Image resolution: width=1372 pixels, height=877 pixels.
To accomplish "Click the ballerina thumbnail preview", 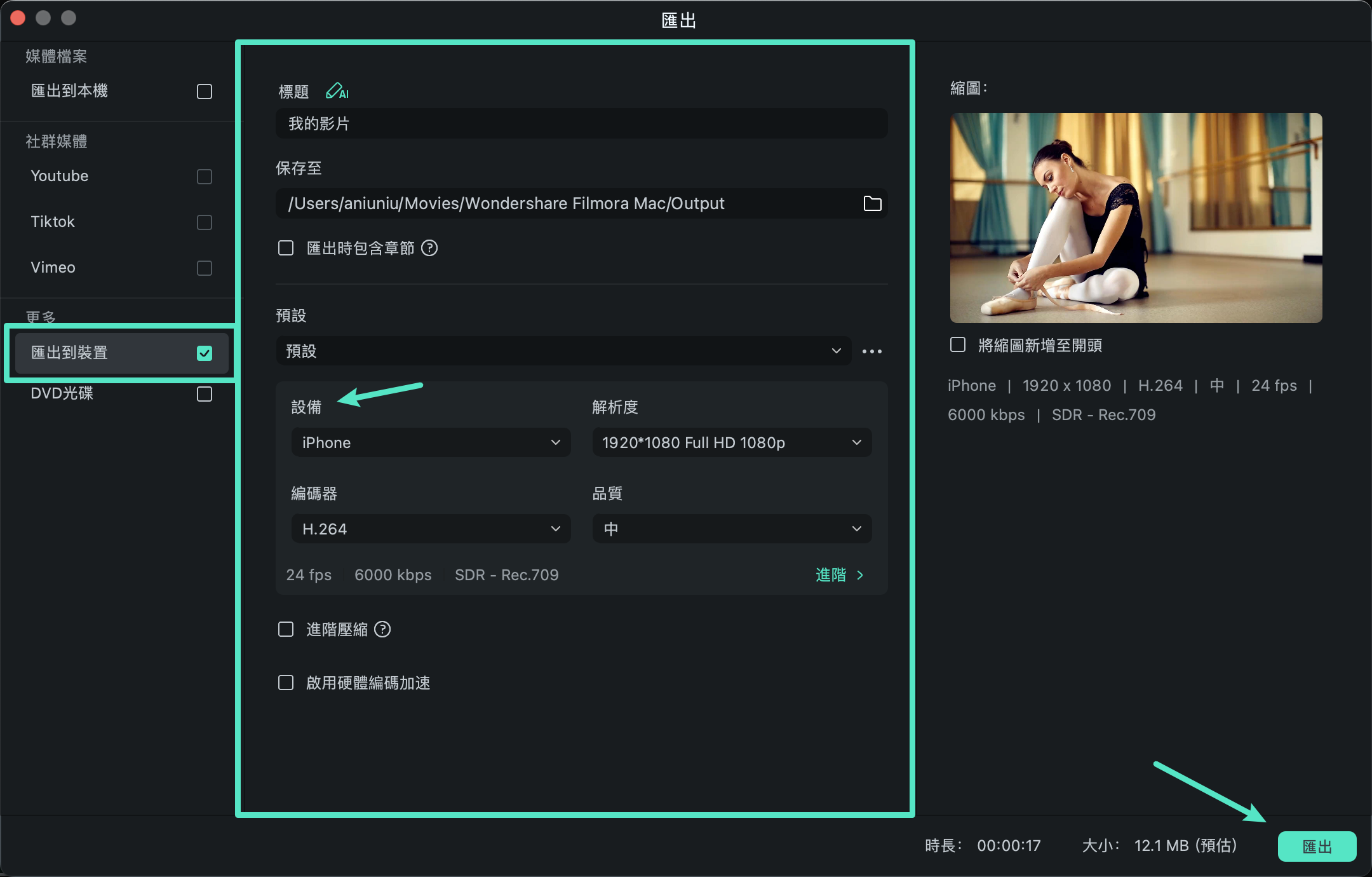I will (x=1136, y=218).
